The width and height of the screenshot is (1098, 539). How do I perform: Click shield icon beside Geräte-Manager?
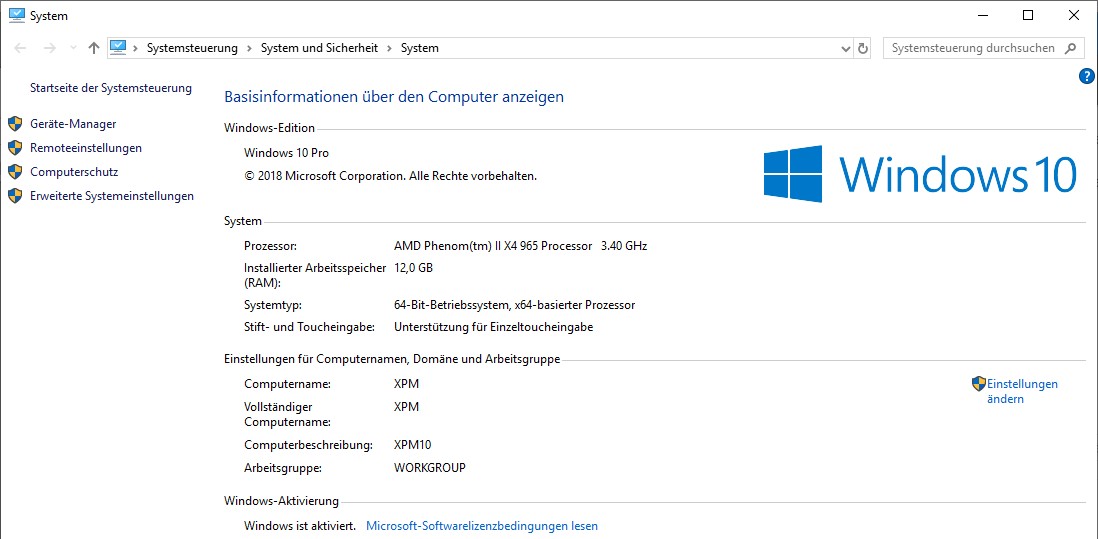coord(15,124)
